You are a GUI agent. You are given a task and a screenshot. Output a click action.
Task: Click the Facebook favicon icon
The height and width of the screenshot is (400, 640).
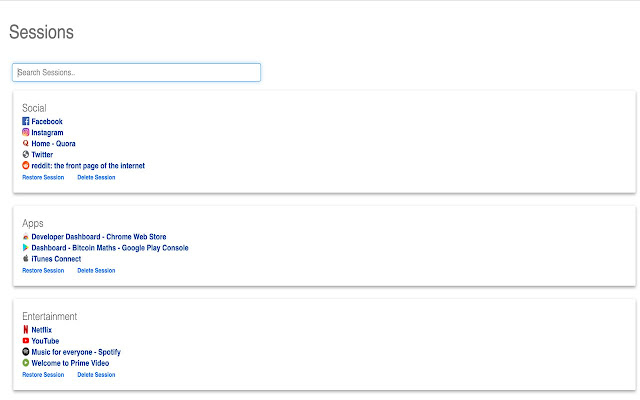(26, 121)
